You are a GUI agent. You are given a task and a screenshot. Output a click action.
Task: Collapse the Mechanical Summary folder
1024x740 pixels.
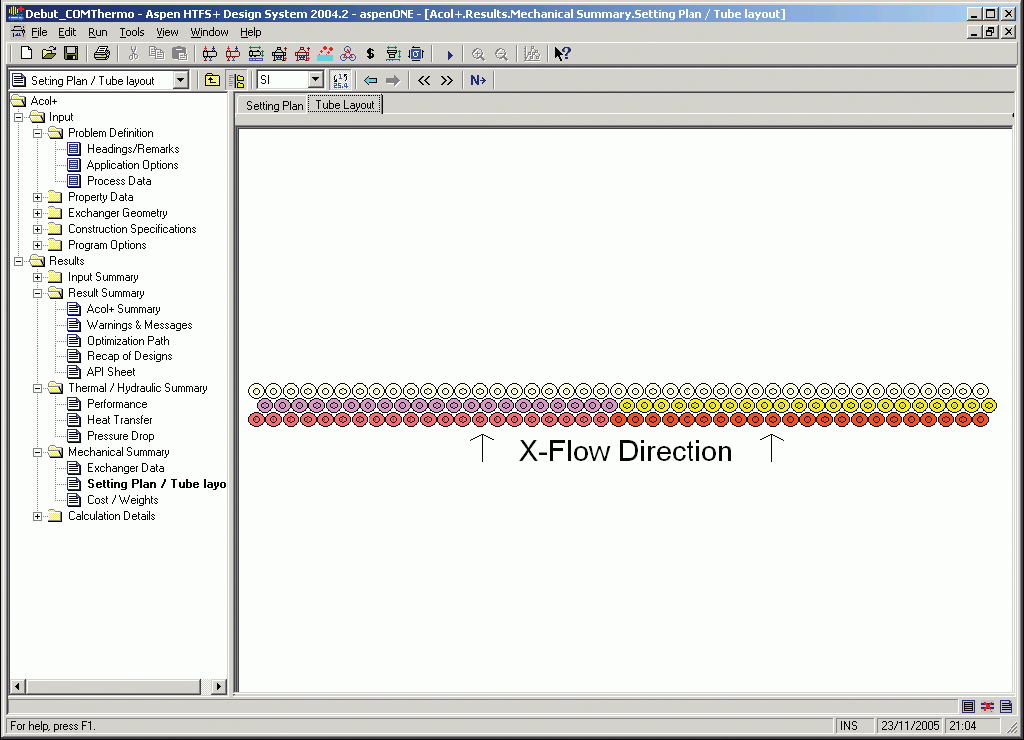[38, 452]
